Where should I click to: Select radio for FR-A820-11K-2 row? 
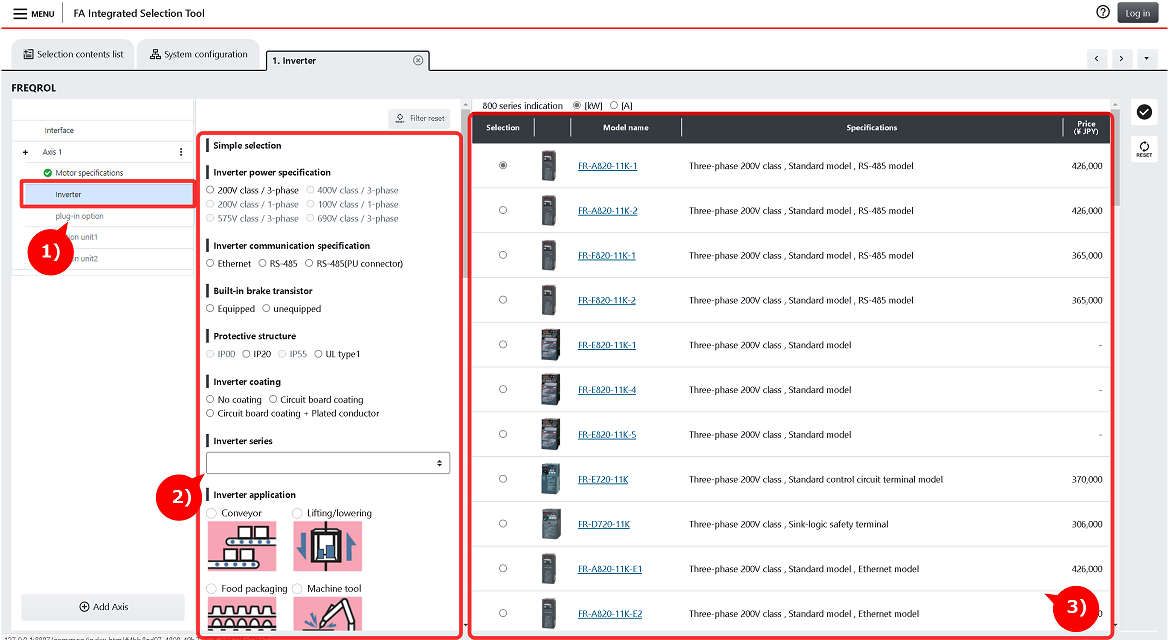[x=503, y=211]
